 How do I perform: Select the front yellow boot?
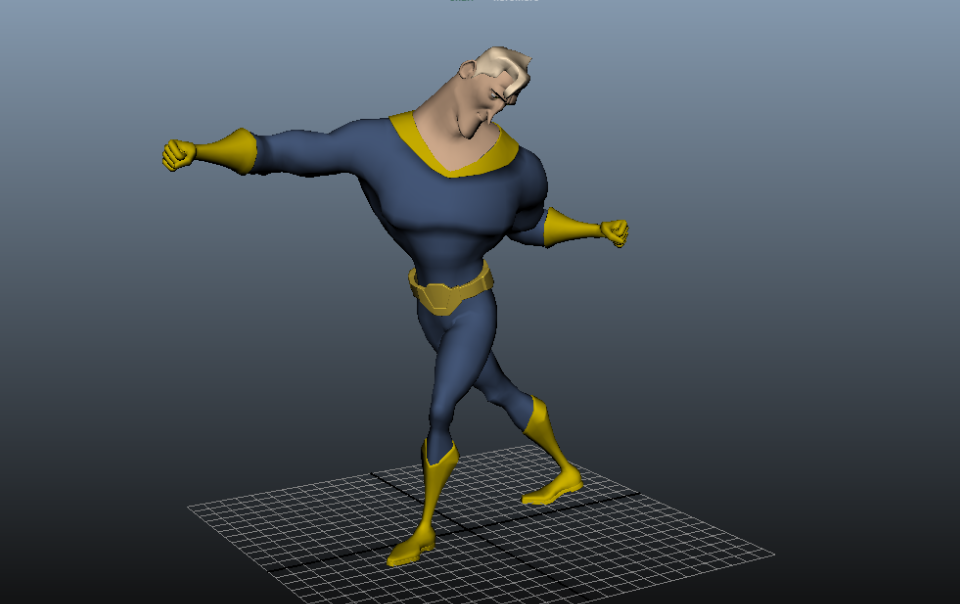coord(425,505)
